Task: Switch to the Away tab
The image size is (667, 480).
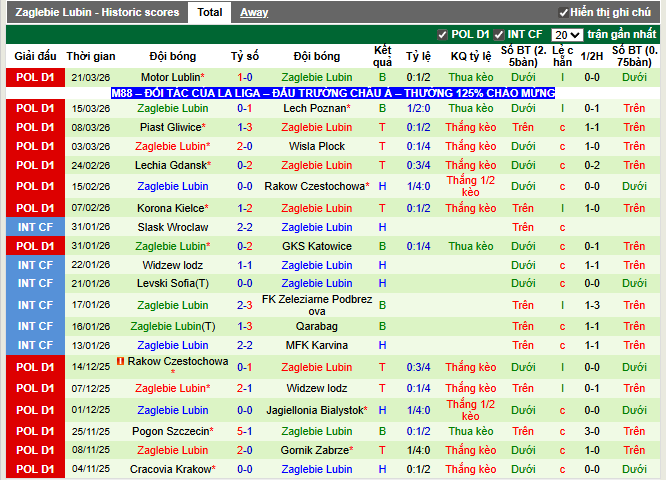Action: point(254,12)
